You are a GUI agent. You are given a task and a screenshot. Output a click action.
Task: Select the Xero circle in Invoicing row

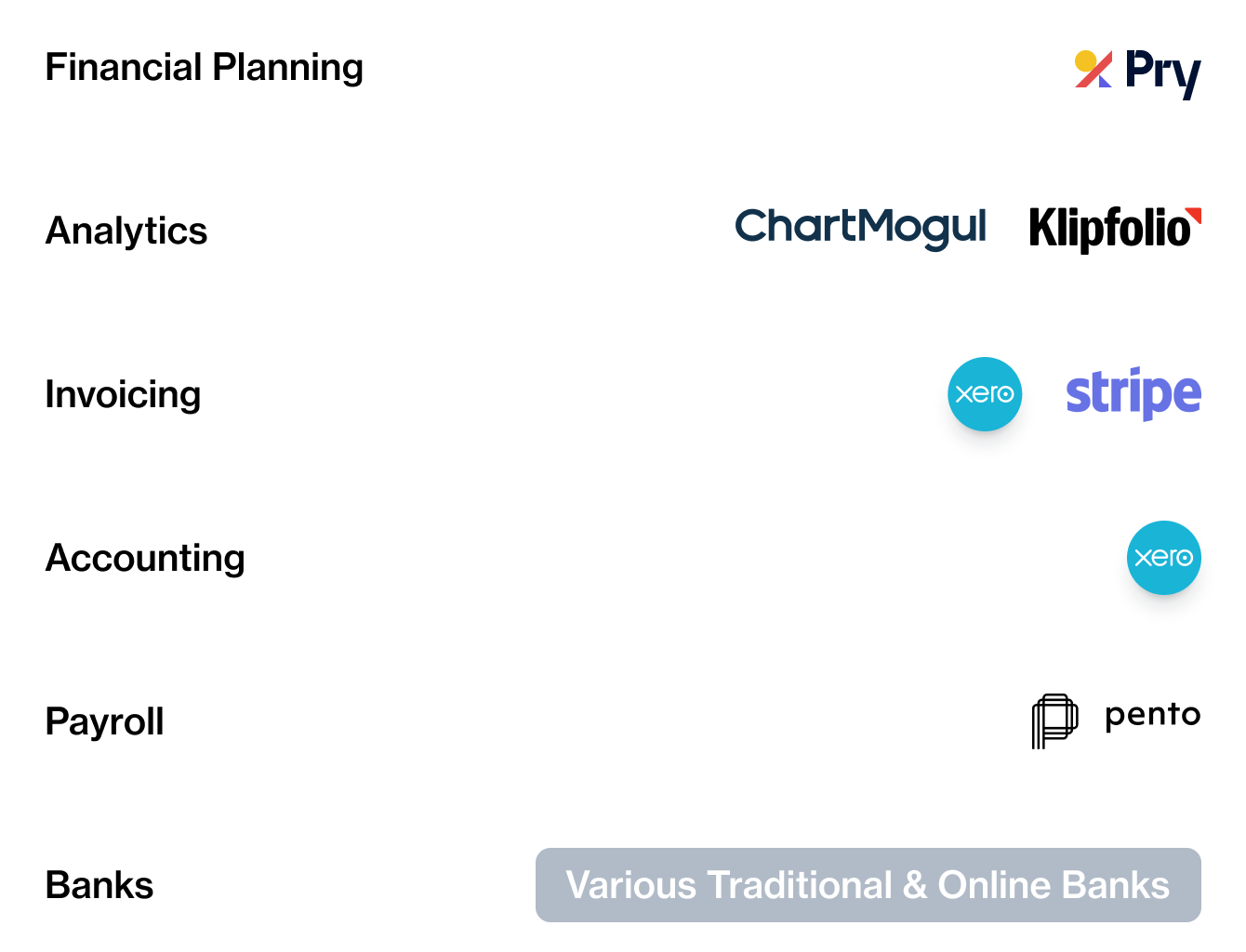(985, 394)
